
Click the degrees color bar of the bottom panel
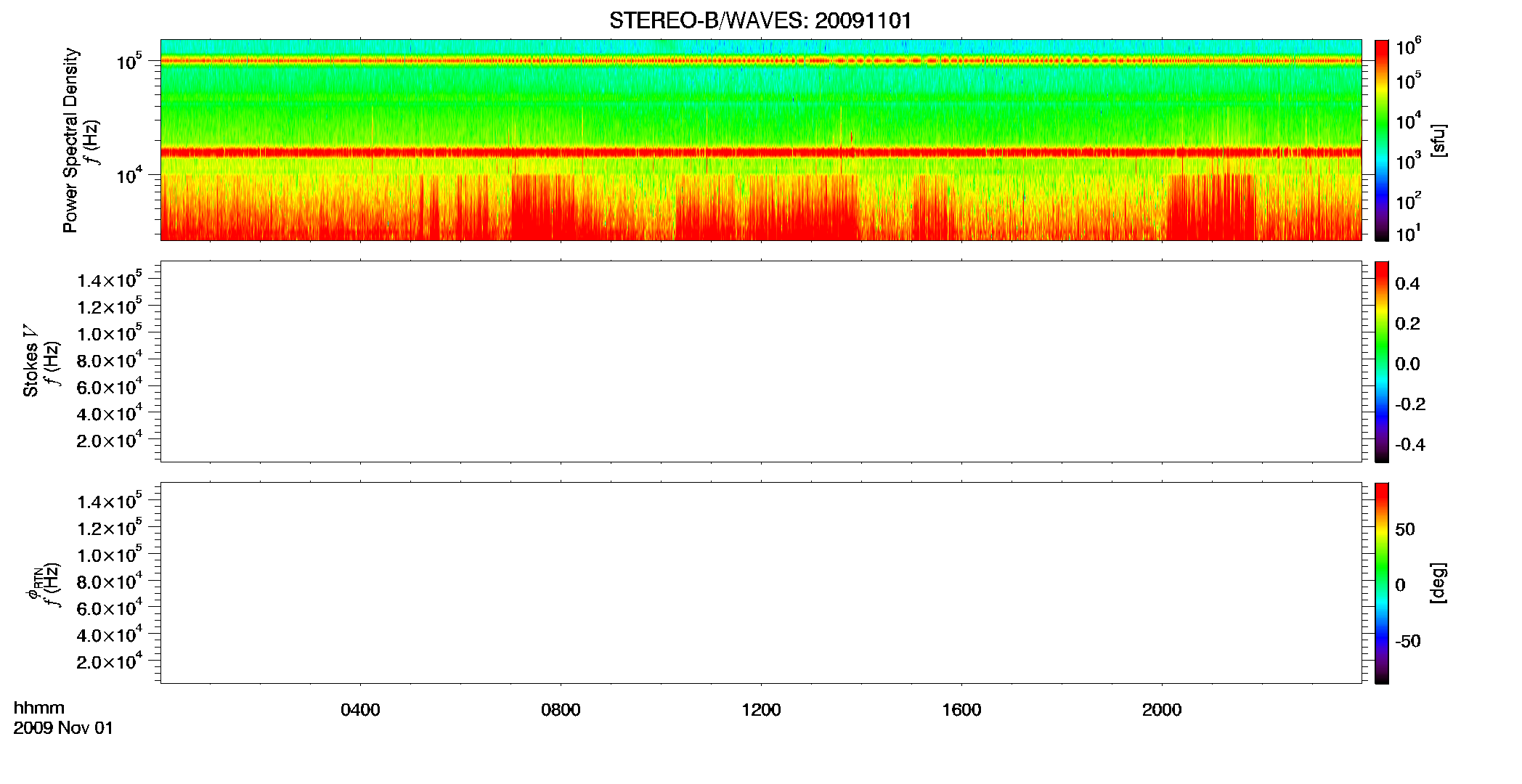pyautogui.click(x=1382, y=583)
